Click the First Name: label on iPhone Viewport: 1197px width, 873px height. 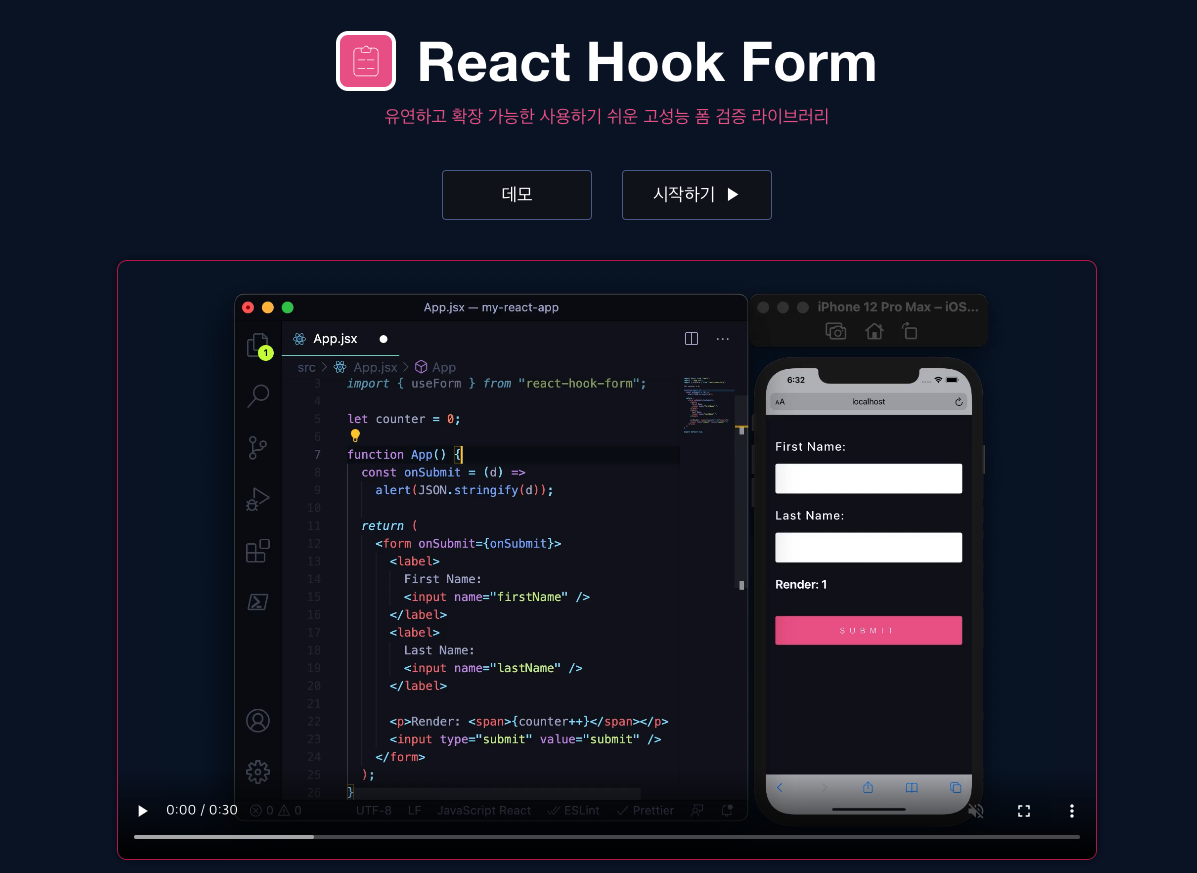click(x=810, y=446)
